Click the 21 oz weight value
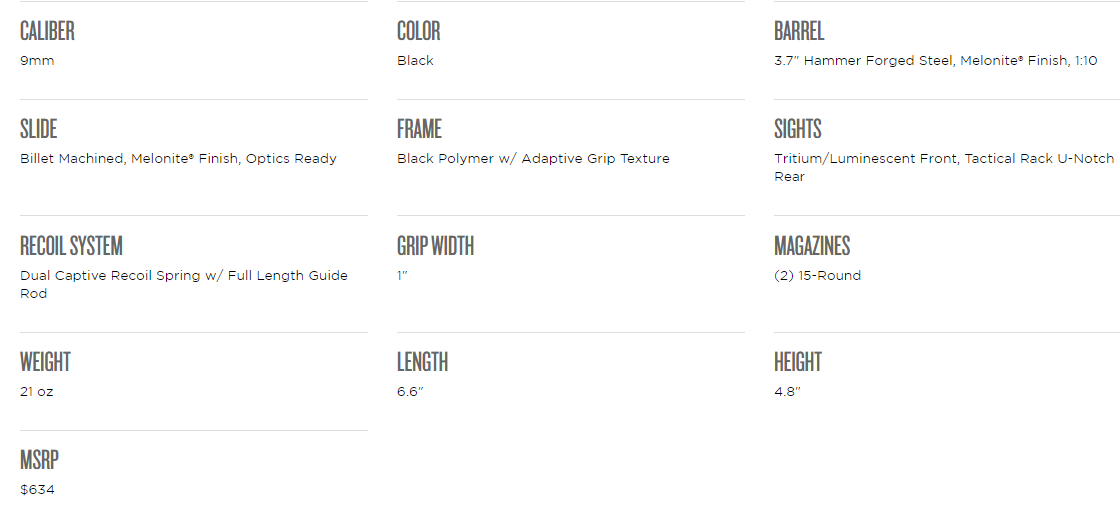Image resolution: width=1120 pixels, height=517 pixels. pos(37,392)
